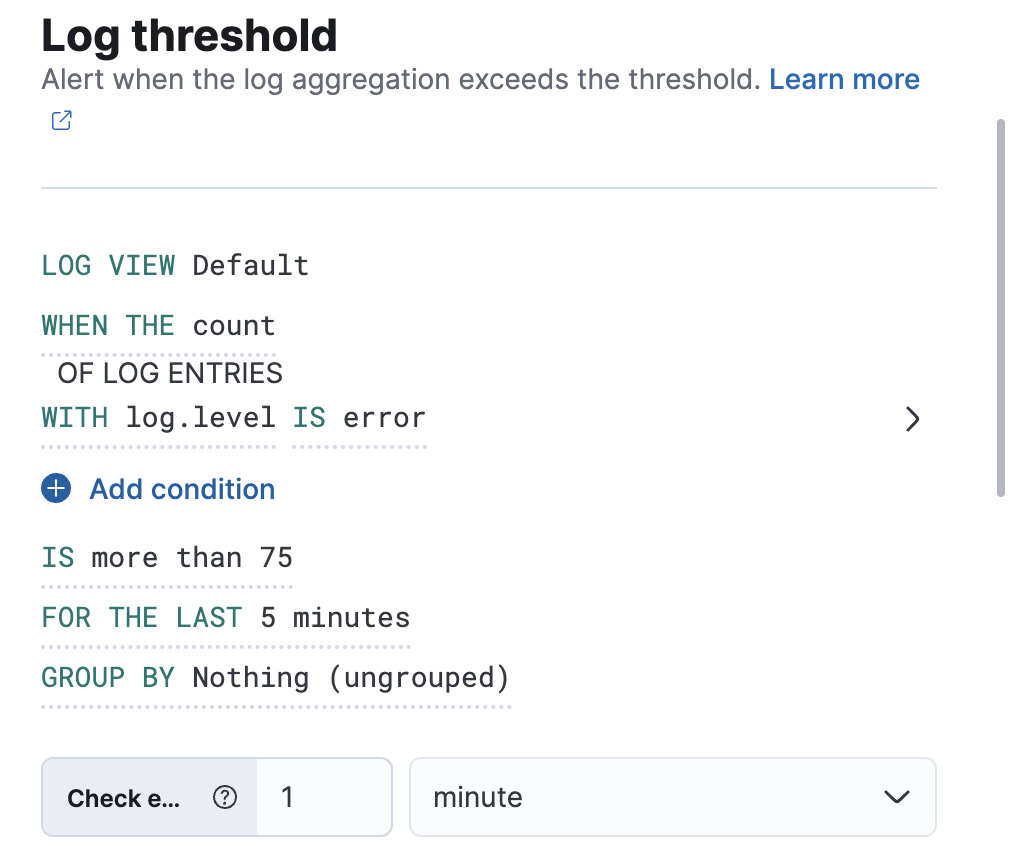This screenshot has height=852, width=1013.
Task: Open the Learn more external link icon
Action: (x=61, y=120)
